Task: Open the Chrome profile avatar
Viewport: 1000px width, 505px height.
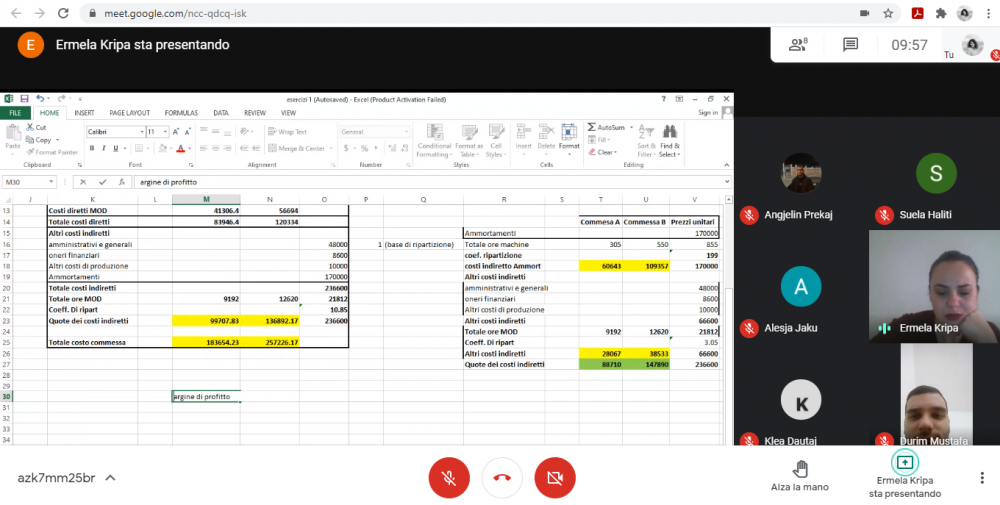Action: pyautogui.click(x=964, y=13)
